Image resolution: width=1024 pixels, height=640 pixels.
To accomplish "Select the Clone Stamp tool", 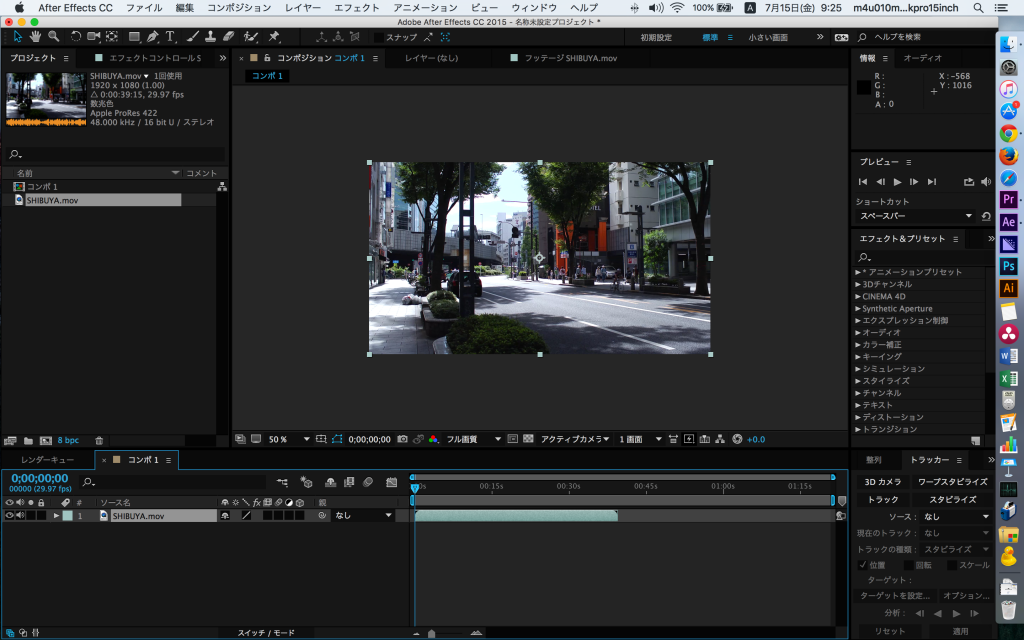I will point(210,37).
